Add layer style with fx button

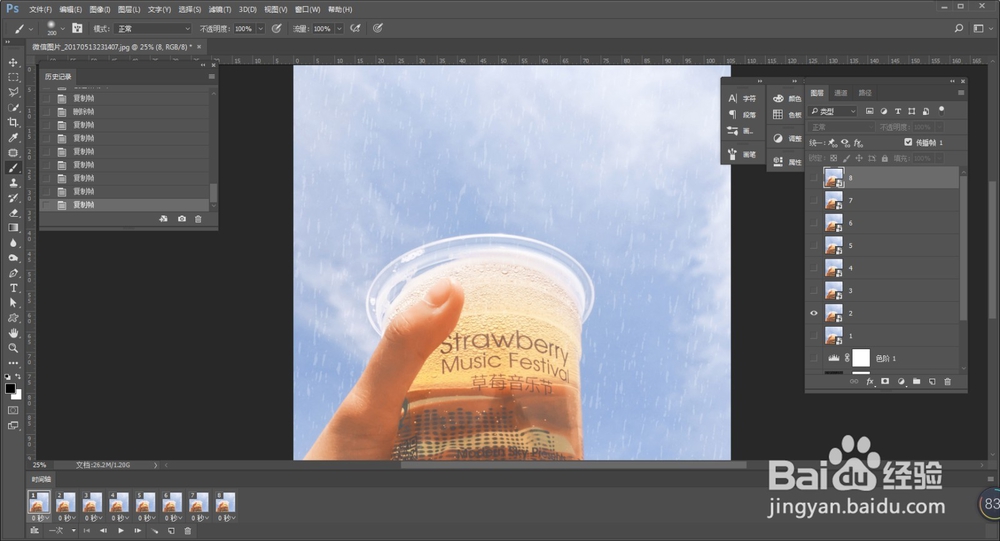click(870, 382)
